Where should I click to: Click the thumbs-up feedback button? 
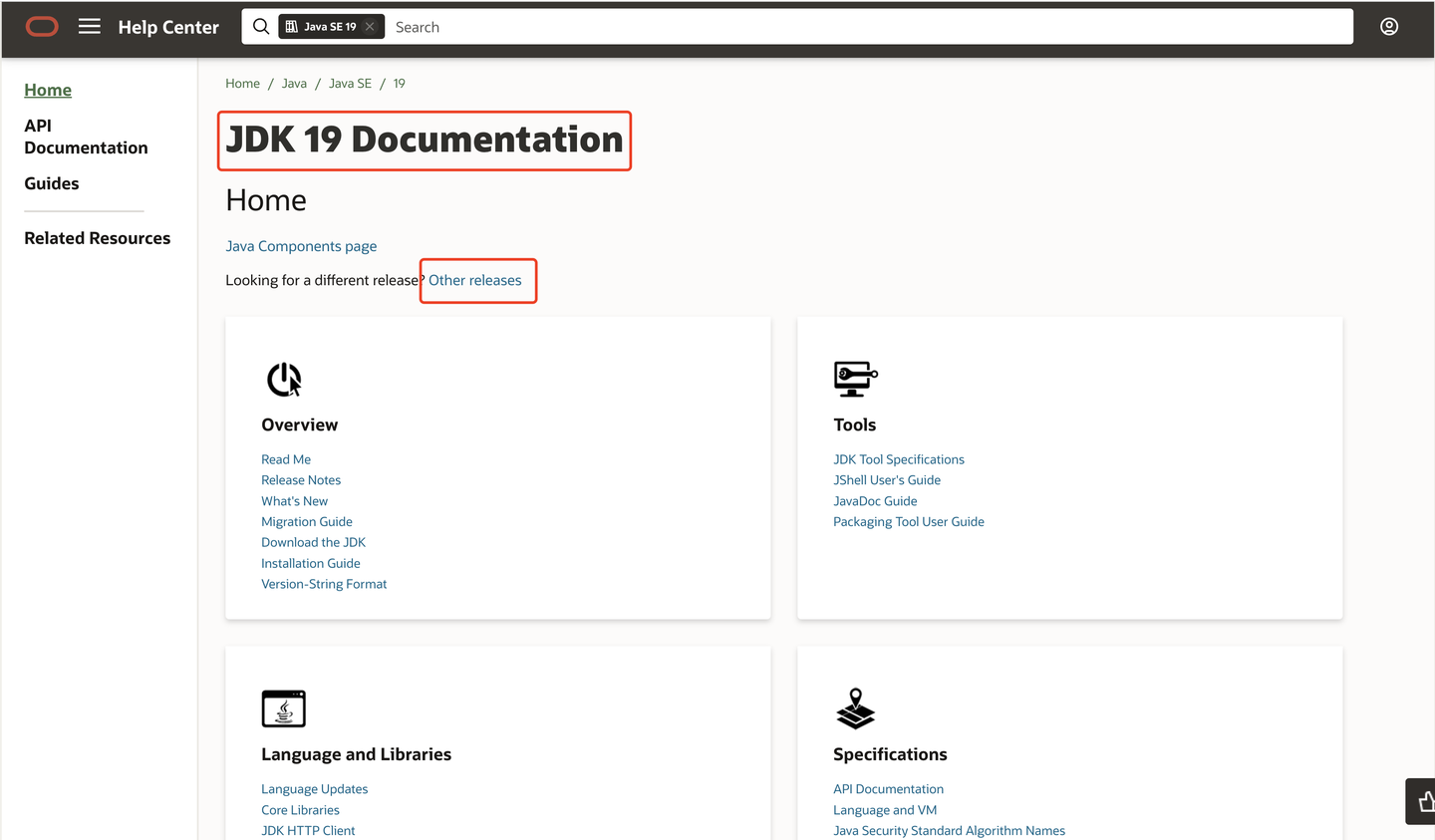click(x=1424, y=801)
